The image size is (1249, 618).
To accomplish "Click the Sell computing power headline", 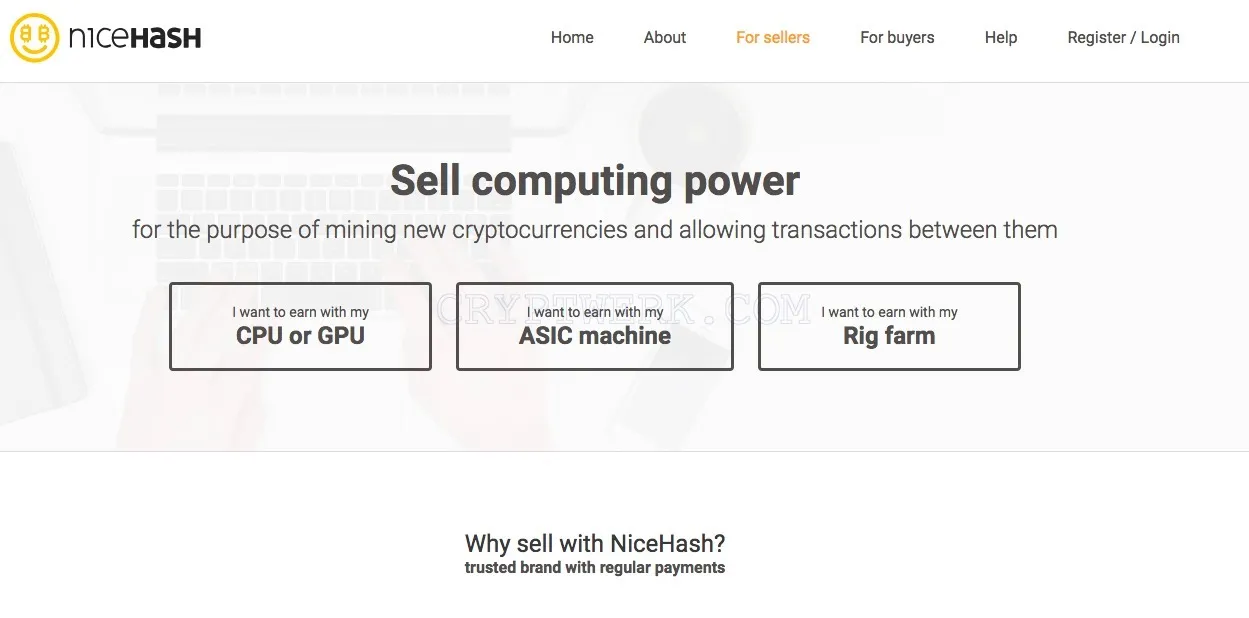I will pyautogui.click(x=595, y=181).
